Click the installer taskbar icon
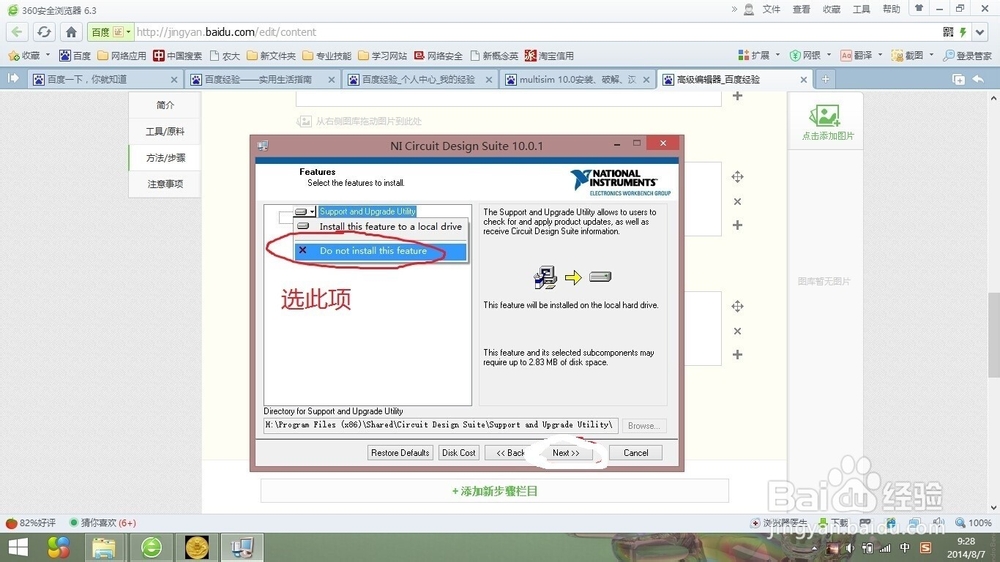 242,547
